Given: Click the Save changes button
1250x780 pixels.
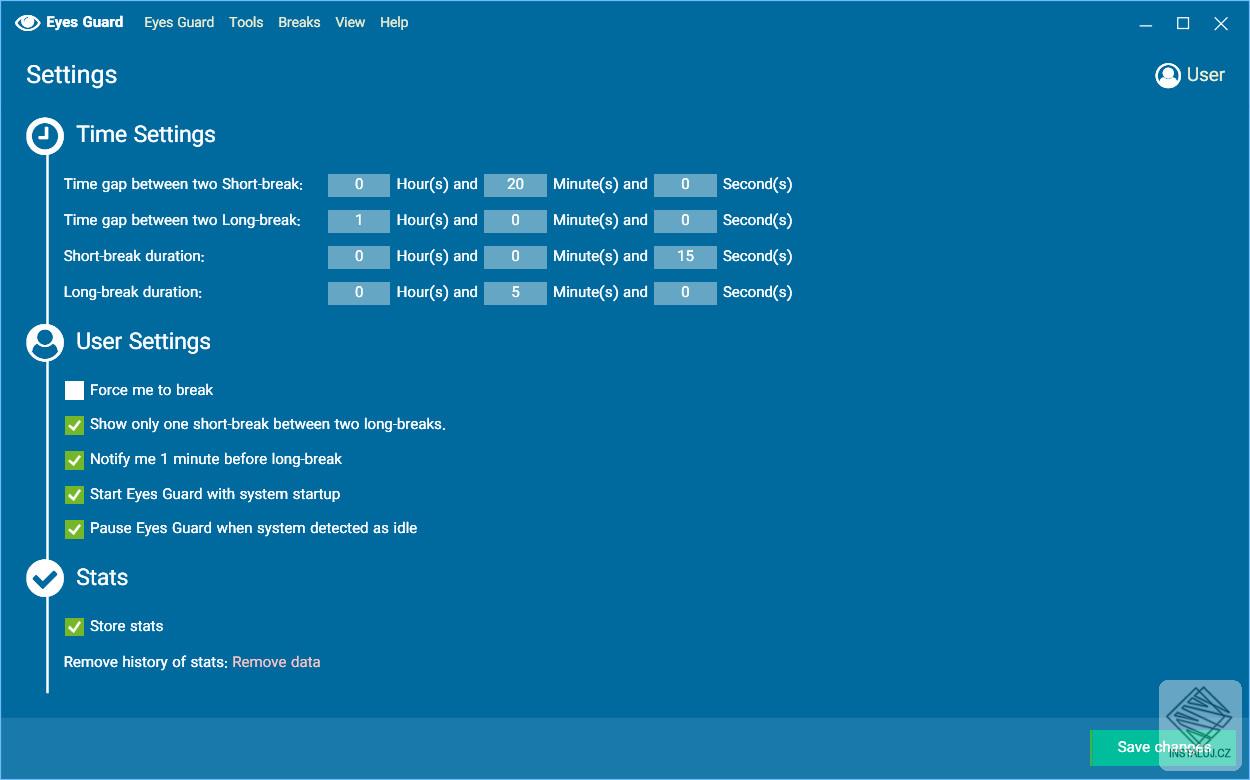Looking at the screenshot, I should (x=1163, y=747).
